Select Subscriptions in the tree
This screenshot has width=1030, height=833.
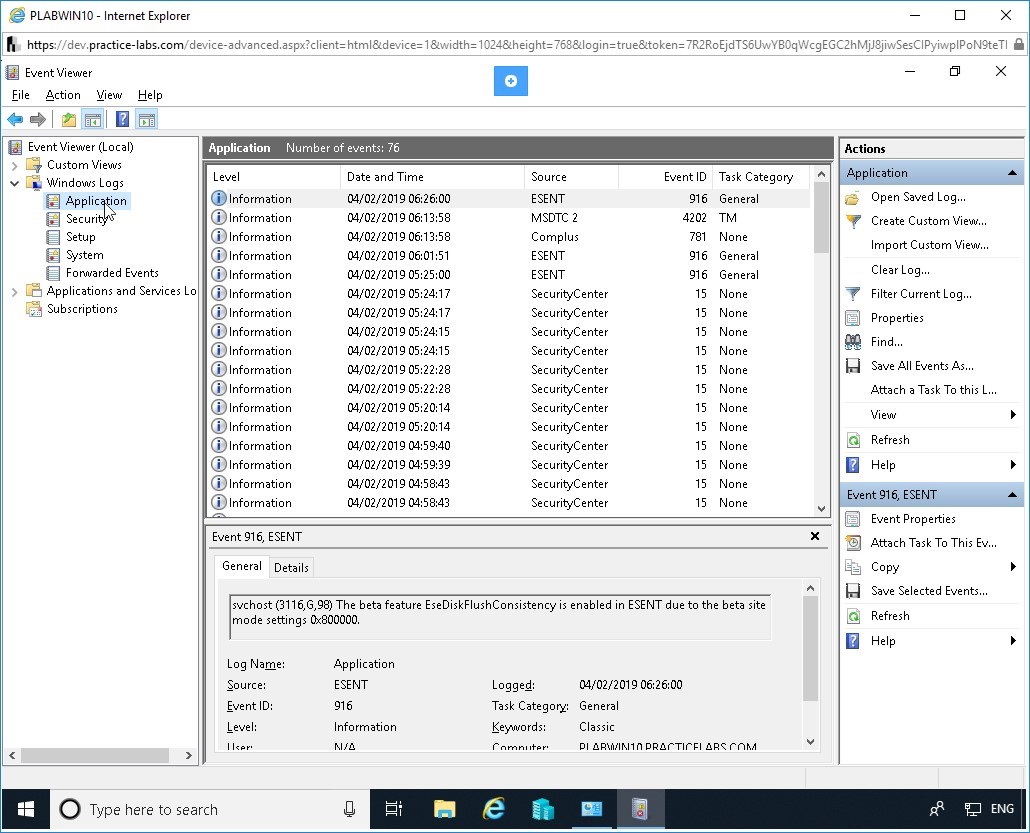(x=82, y=309)
